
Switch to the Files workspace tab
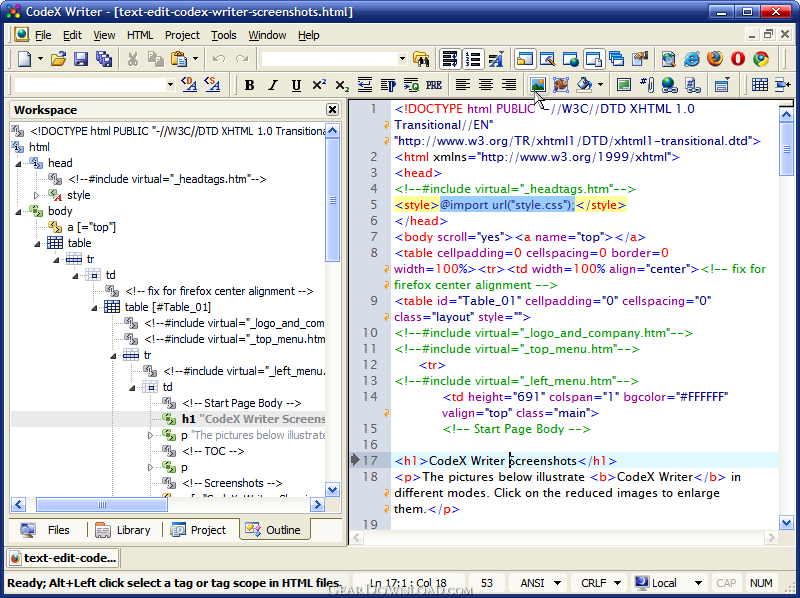[x=46, y=530]
